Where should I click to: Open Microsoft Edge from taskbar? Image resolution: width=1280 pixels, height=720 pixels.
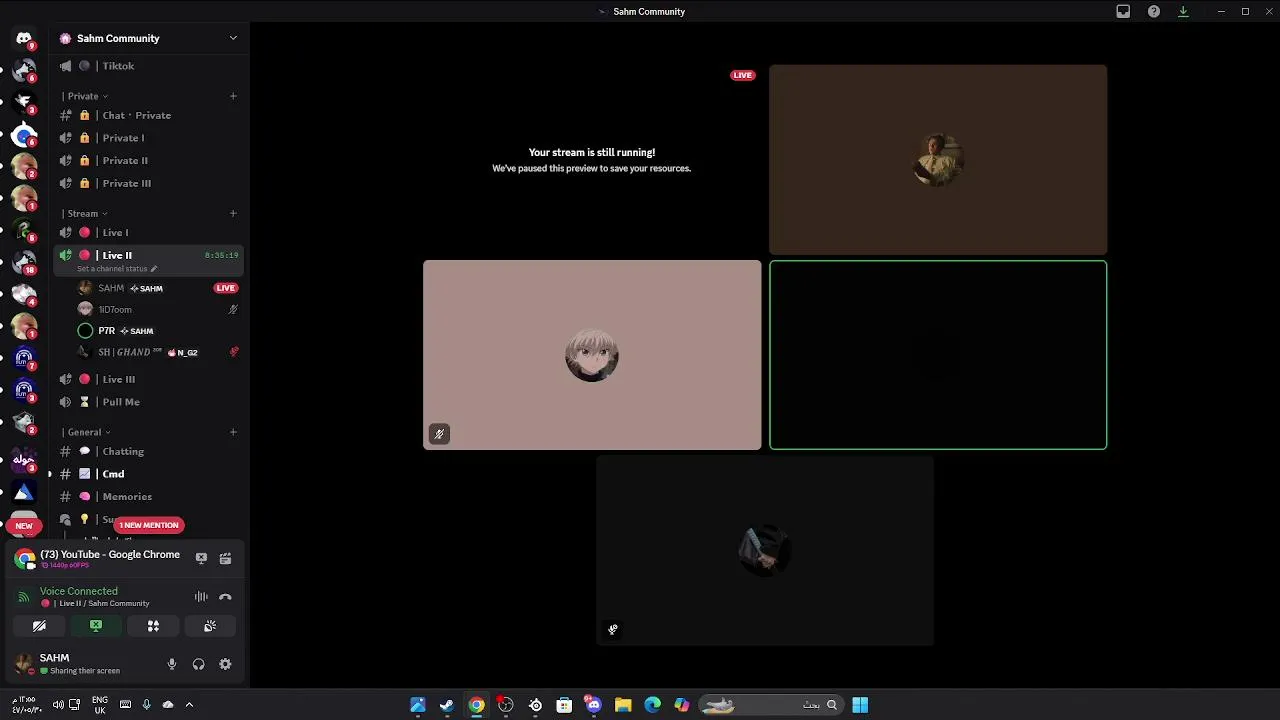point(653,705)
